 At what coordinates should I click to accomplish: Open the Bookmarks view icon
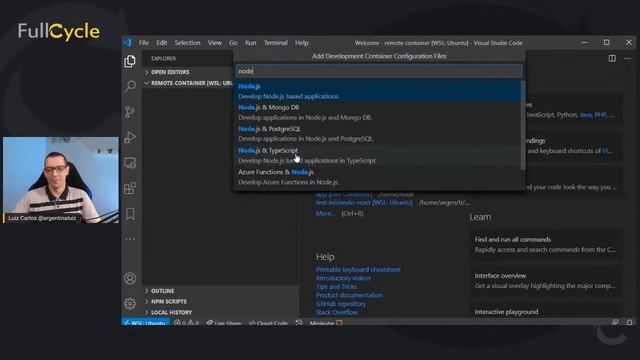(130, 214)
